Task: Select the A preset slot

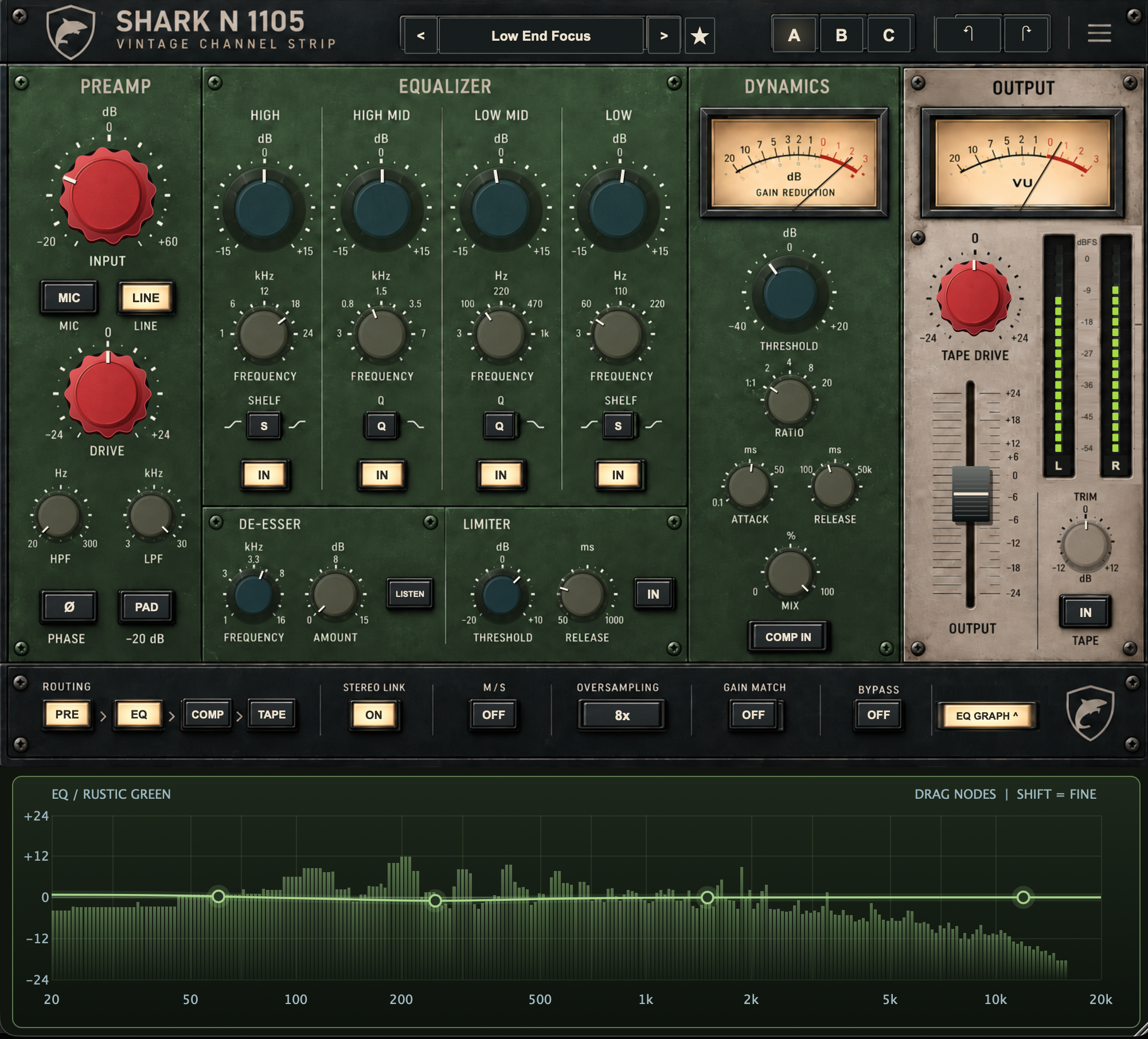Action: tap(794, 35)
